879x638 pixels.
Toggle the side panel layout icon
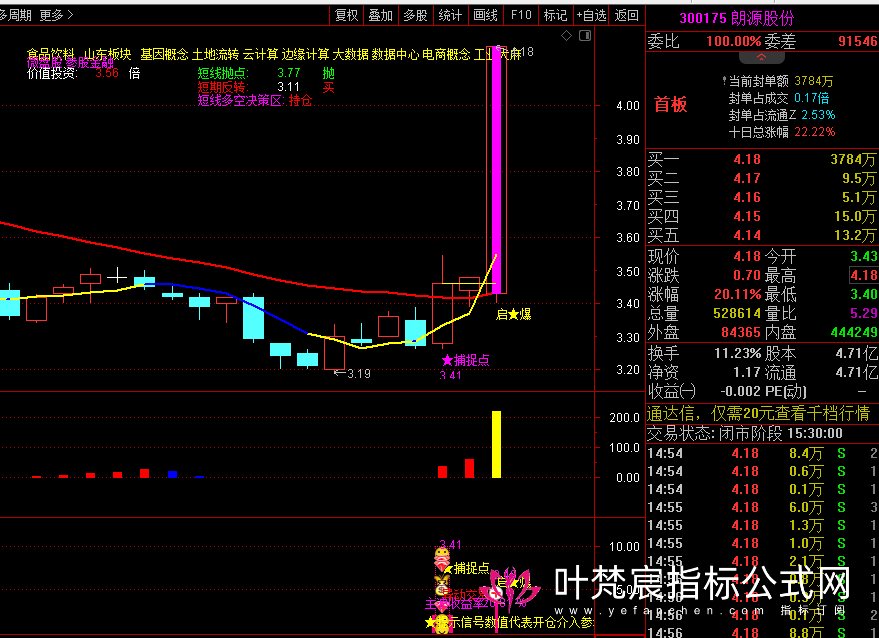tap(585, 36)
